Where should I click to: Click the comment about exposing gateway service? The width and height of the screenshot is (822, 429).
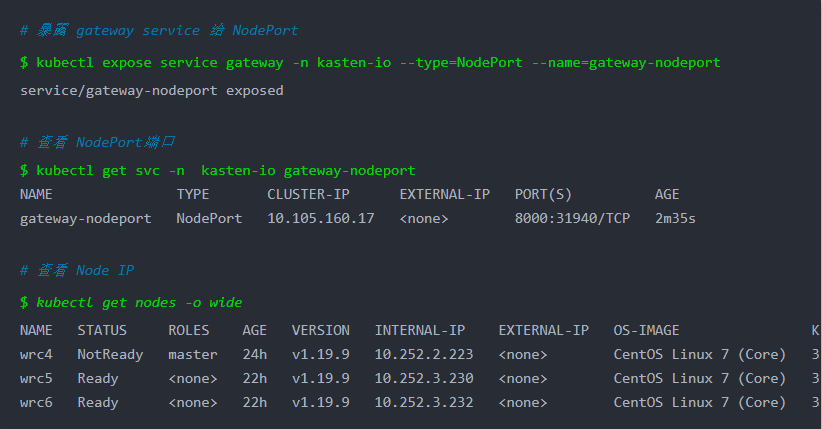159,30
